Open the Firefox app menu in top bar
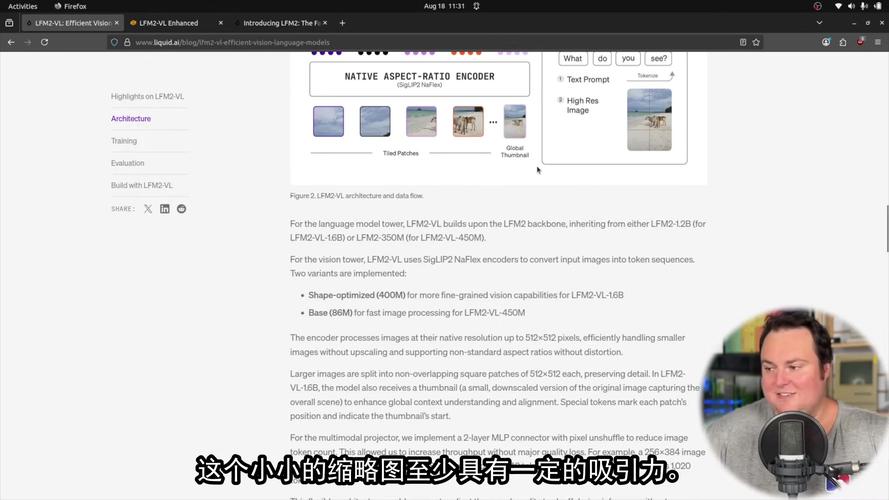The image size is (889, 500). coord(70,6)
